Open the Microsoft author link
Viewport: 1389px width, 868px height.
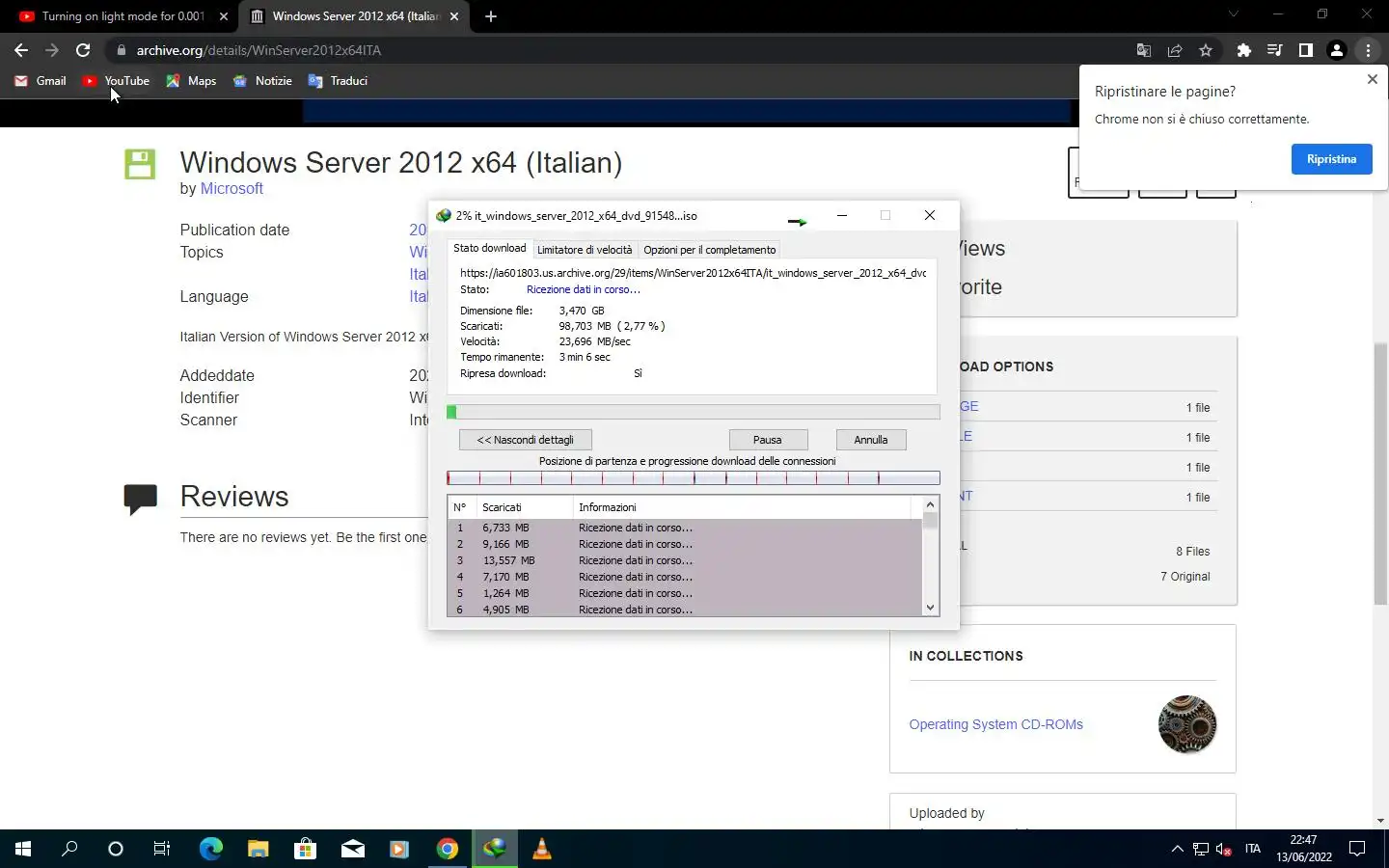point(231,189)
